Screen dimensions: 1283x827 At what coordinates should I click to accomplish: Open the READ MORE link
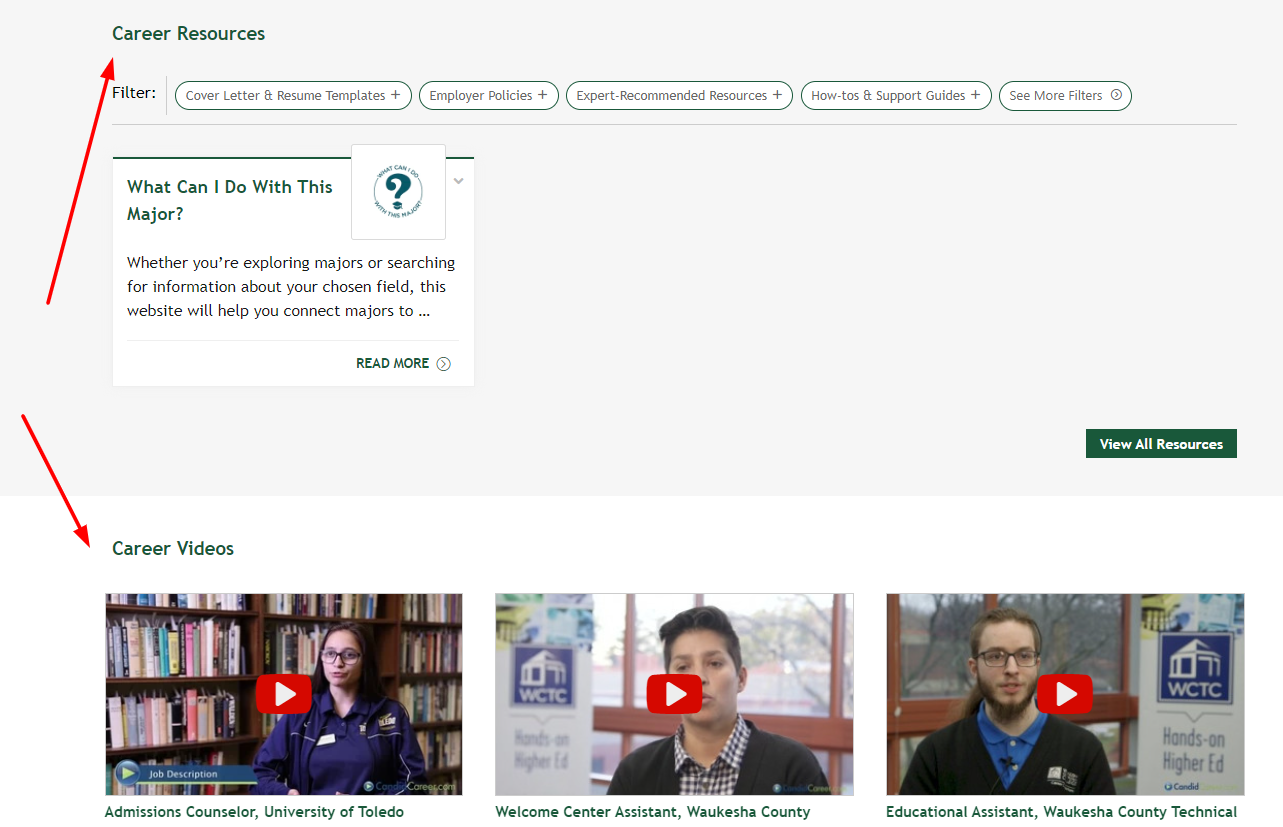[x=393, y=364]
